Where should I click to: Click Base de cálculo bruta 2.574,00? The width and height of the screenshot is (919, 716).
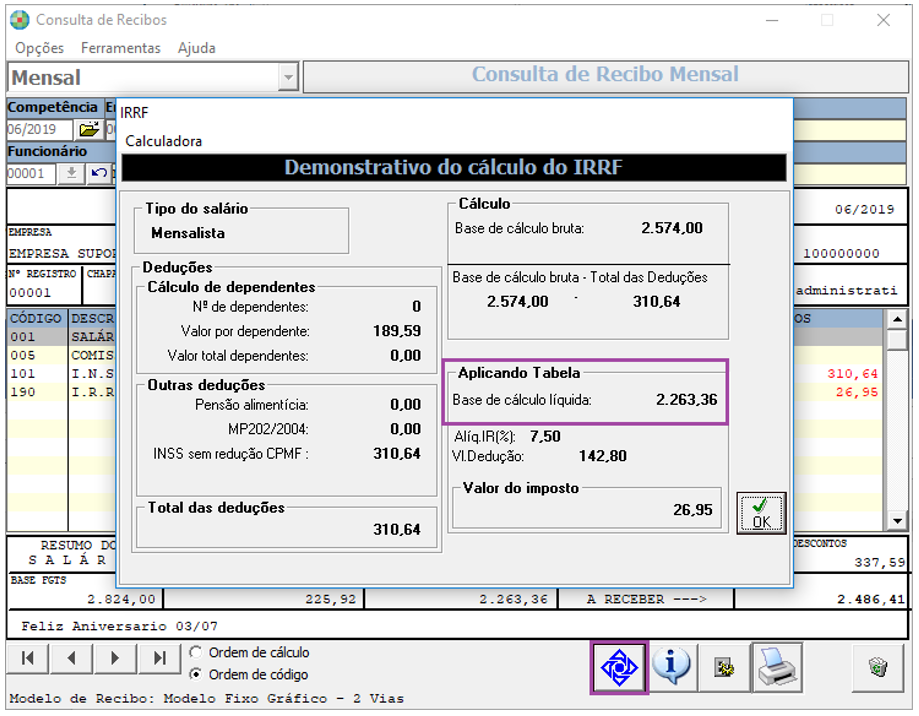(x=672, y=228)
